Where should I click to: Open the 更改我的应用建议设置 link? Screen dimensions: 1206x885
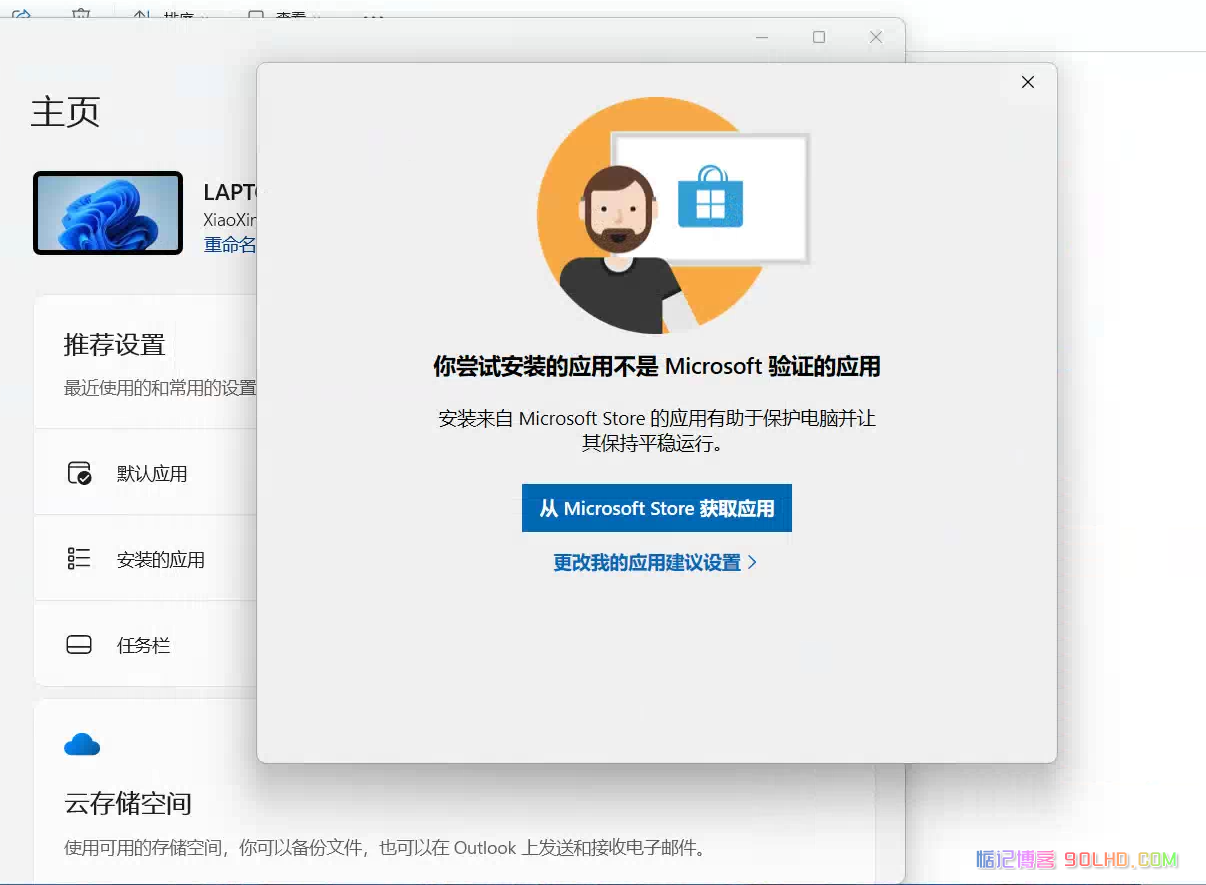point(655,563)
